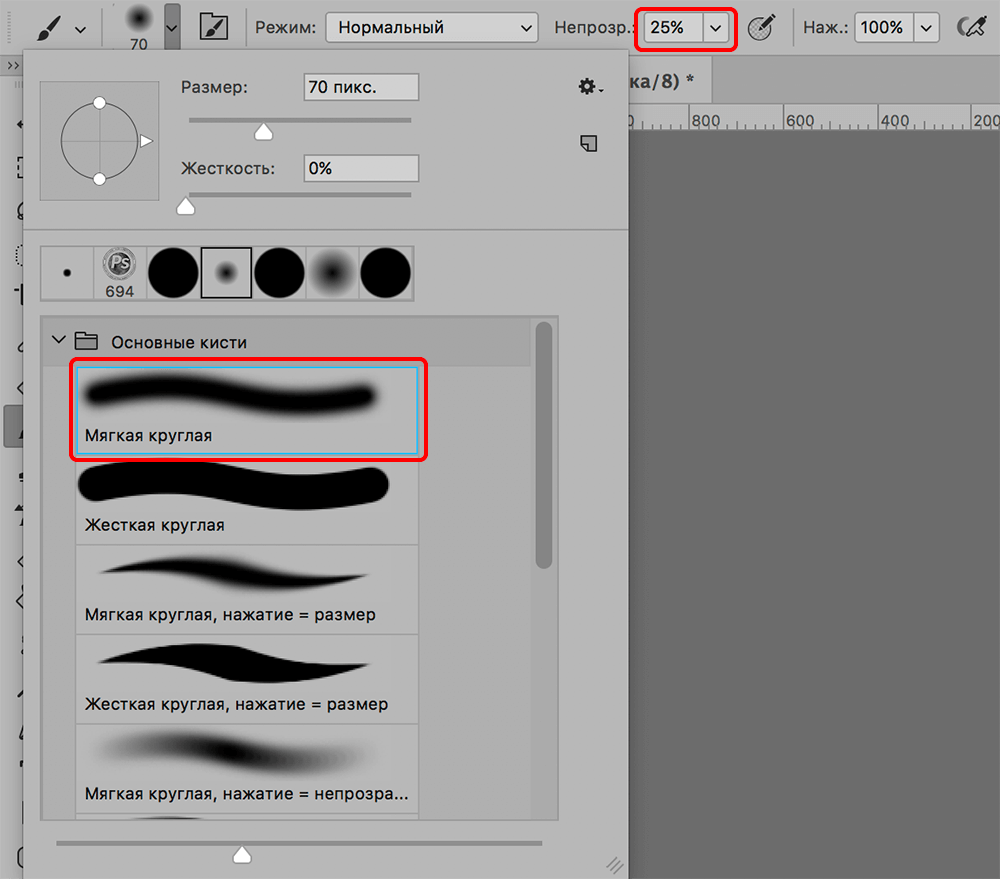Toggle the Brush Settings panel icon

[x=214, y=27]
